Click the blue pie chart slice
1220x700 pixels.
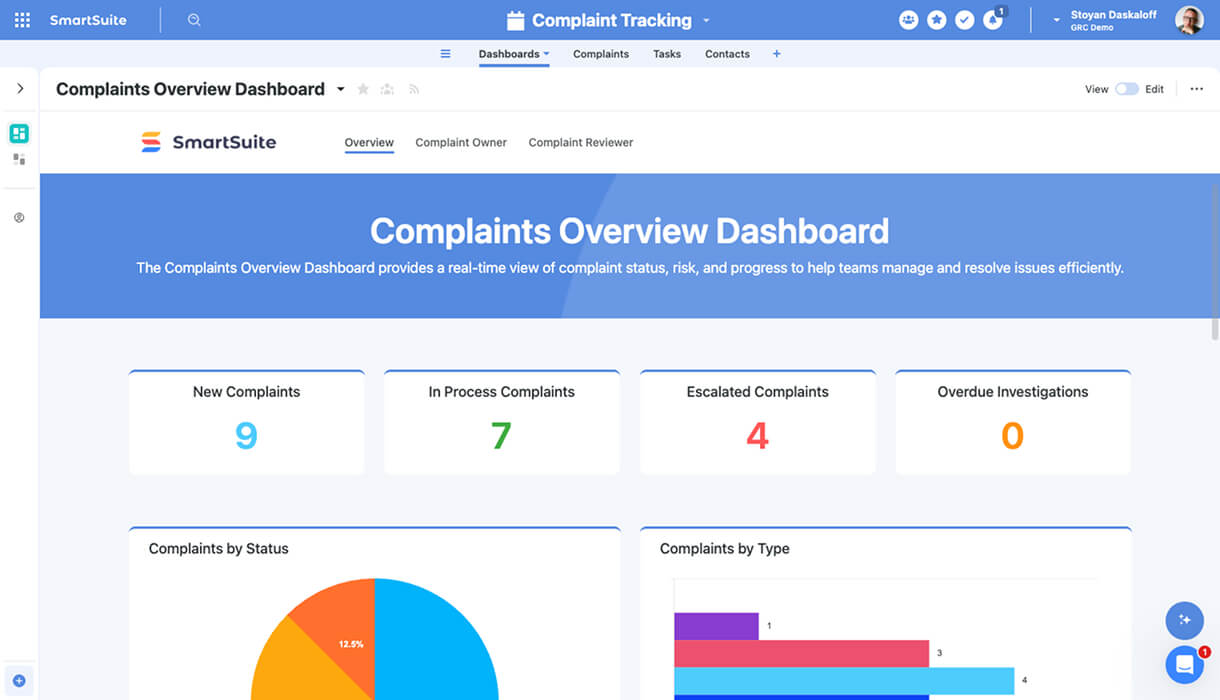(x=435, y=640)
